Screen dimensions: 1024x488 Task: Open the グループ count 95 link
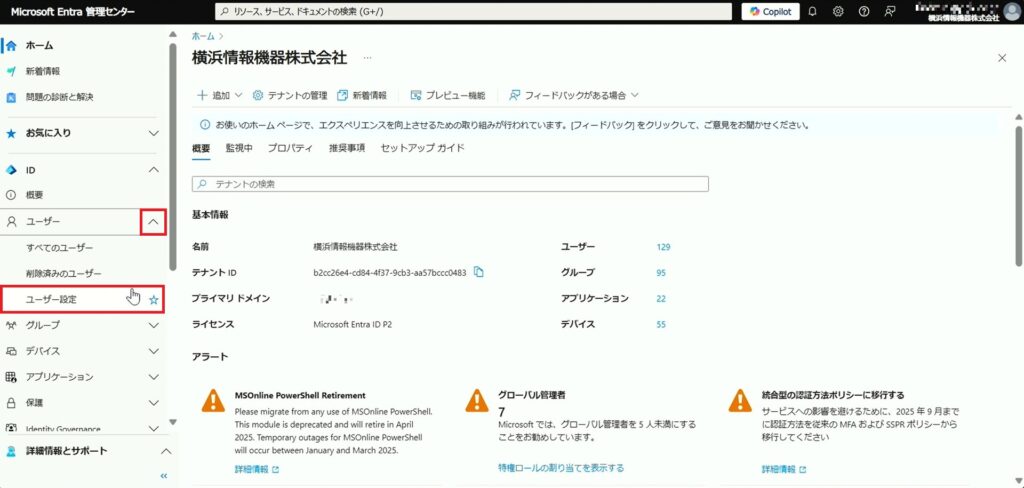[x=661, y=273]
